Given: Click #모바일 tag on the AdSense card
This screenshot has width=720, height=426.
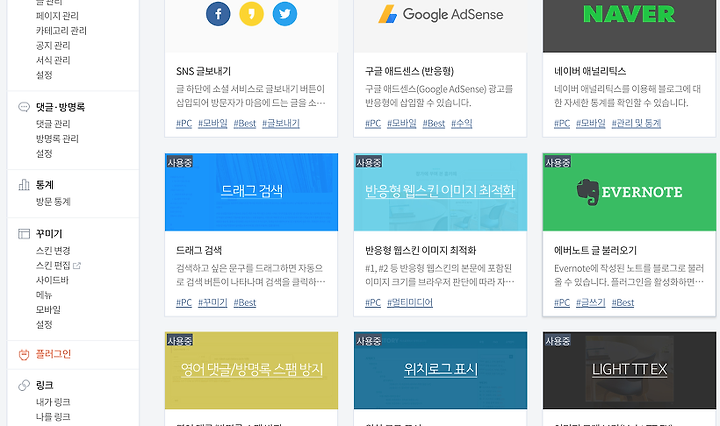Looking at the screenshot, I should click(402, 123).
